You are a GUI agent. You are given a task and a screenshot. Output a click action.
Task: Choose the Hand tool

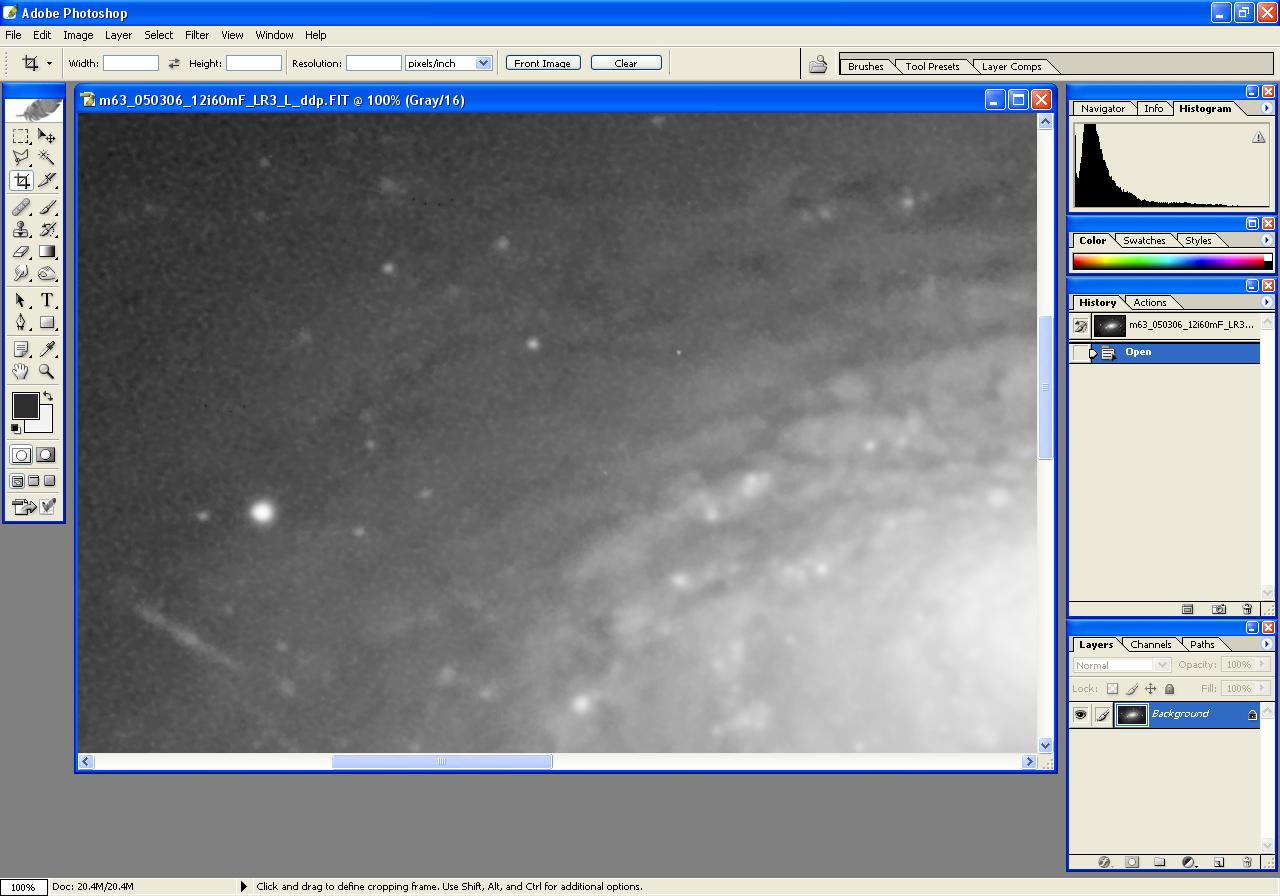pos(21,371)
